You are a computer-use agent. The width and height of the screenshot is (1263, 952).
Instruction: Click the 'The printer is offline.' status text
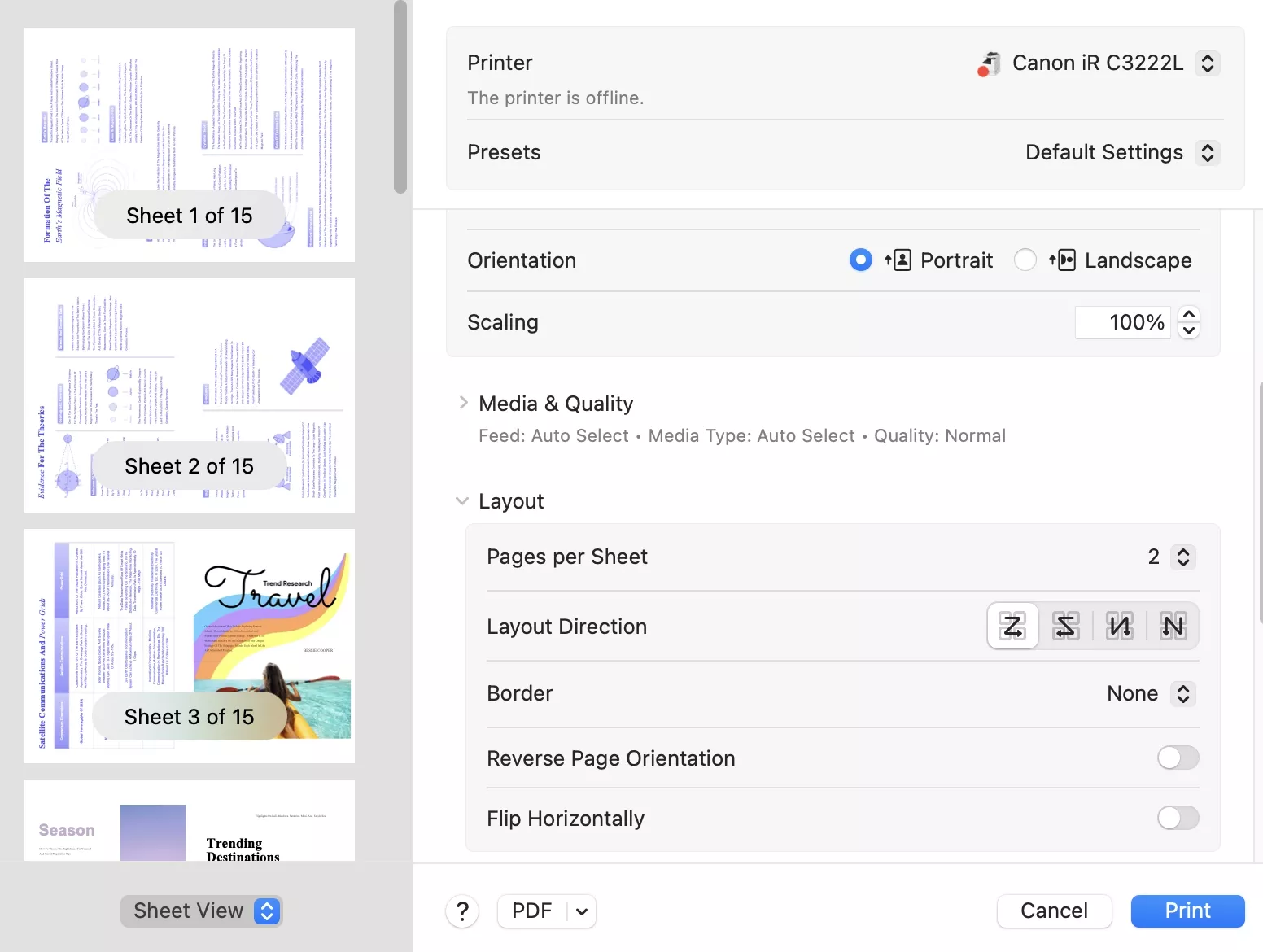pyautogui.click(x=556, y=98)
